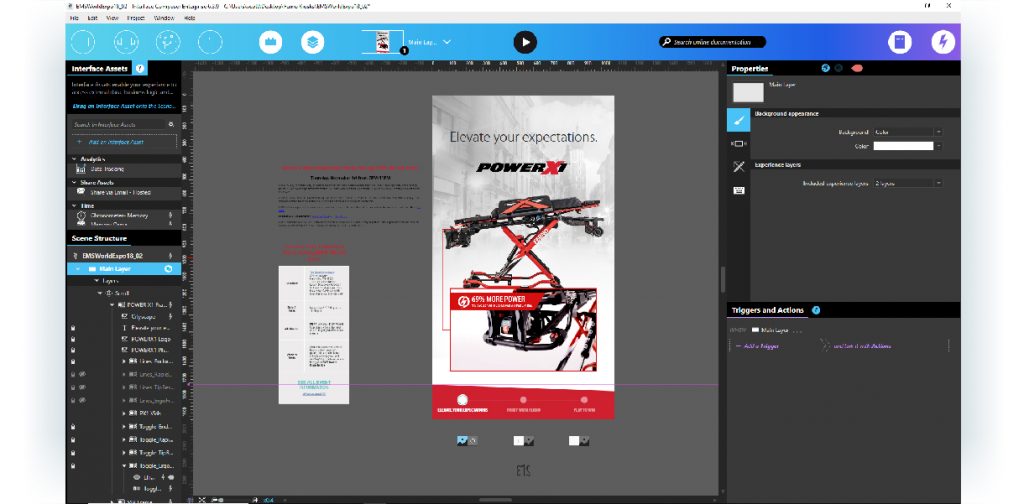Viewport: 1024px width, 504px height.
Task: Toggle lock on Toggle_TipR row
Action: pyautogui.click(x=72, y=452)
